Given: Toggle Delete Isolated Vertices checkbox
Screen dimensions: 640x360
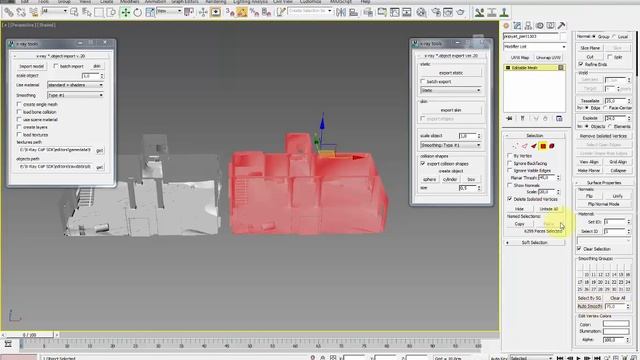Looking at the screenshot, I should tap(509, 199).
